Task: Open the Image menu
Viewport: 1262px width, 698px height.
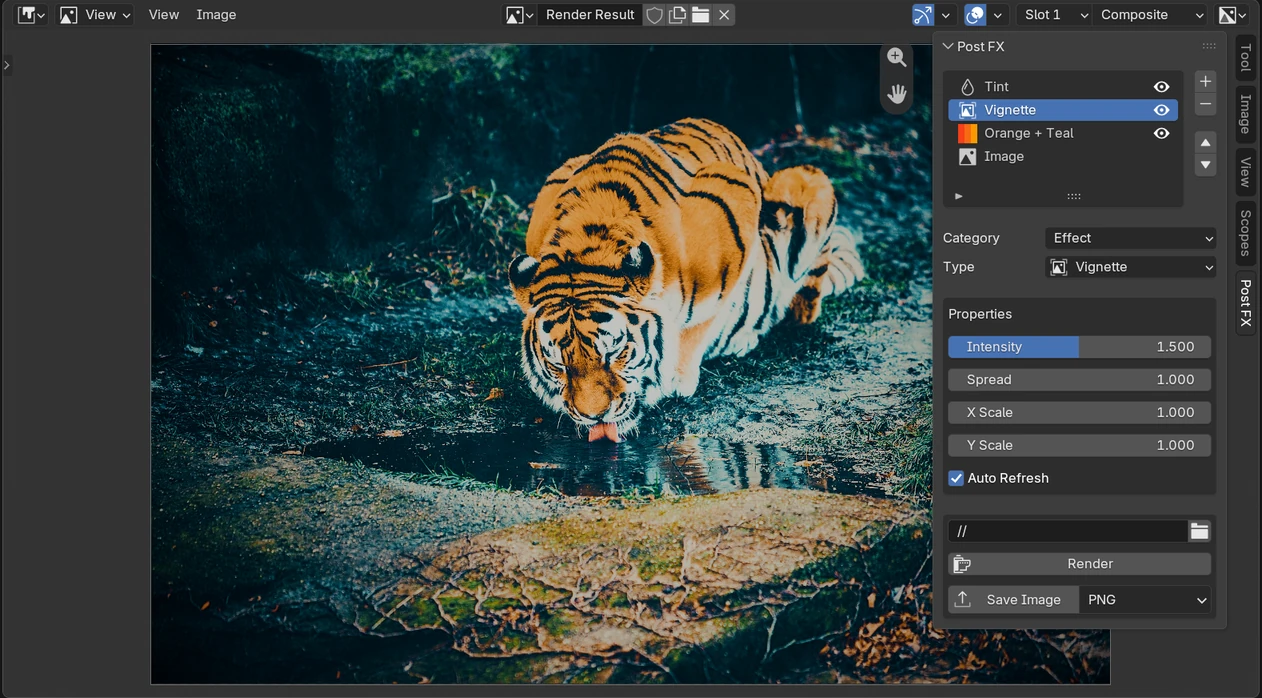Action: point(216,15)
